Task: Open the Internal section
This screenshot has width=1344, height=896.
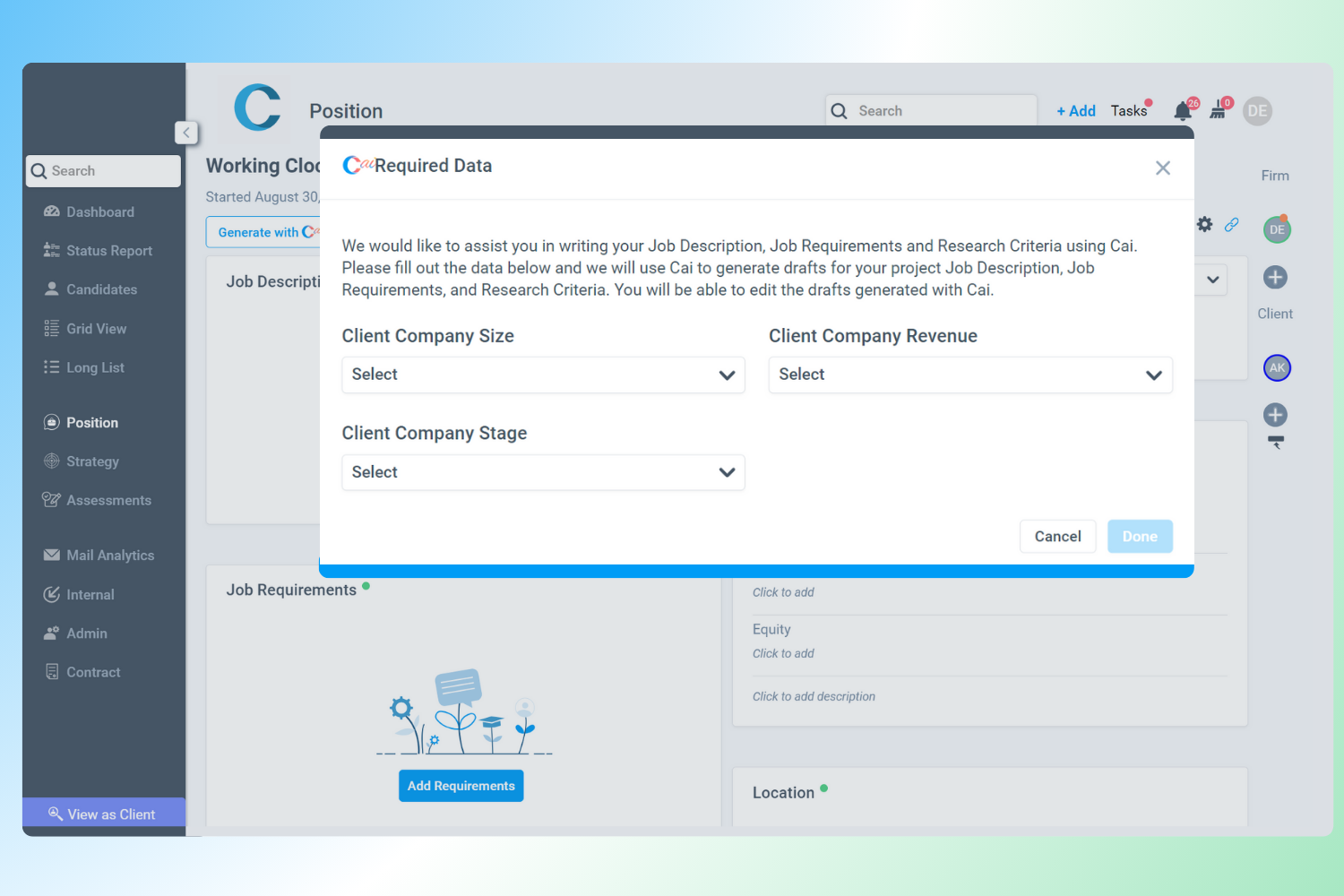Action: pos(80,595)
